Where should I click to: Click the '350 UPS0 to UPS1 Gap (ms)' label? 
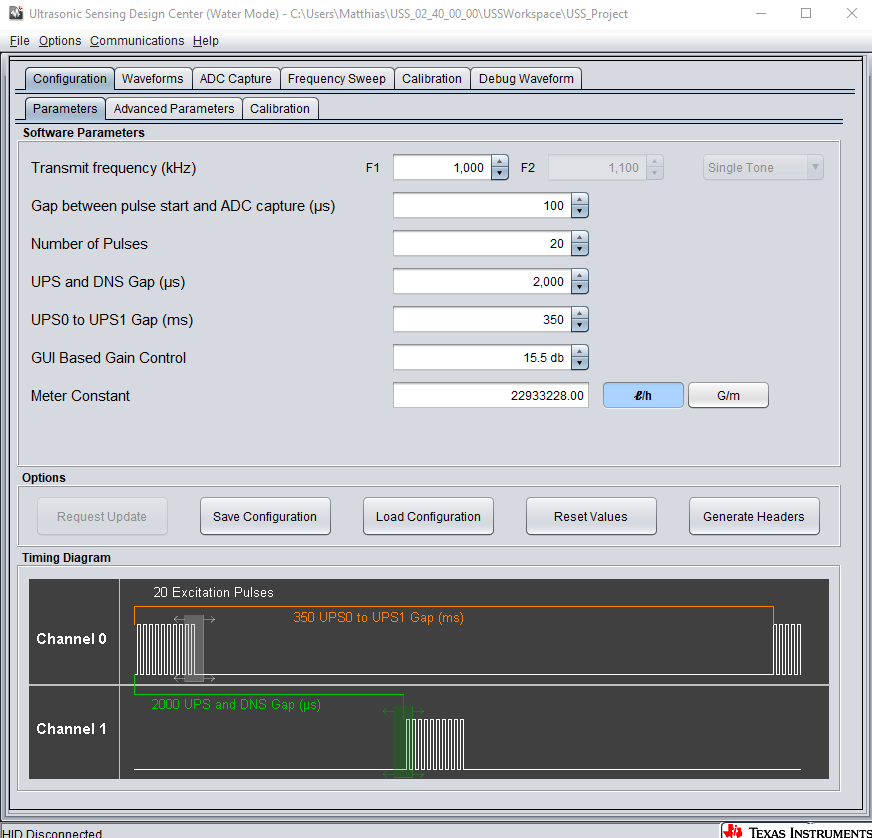pyautogui.click(x=378, y=617)
